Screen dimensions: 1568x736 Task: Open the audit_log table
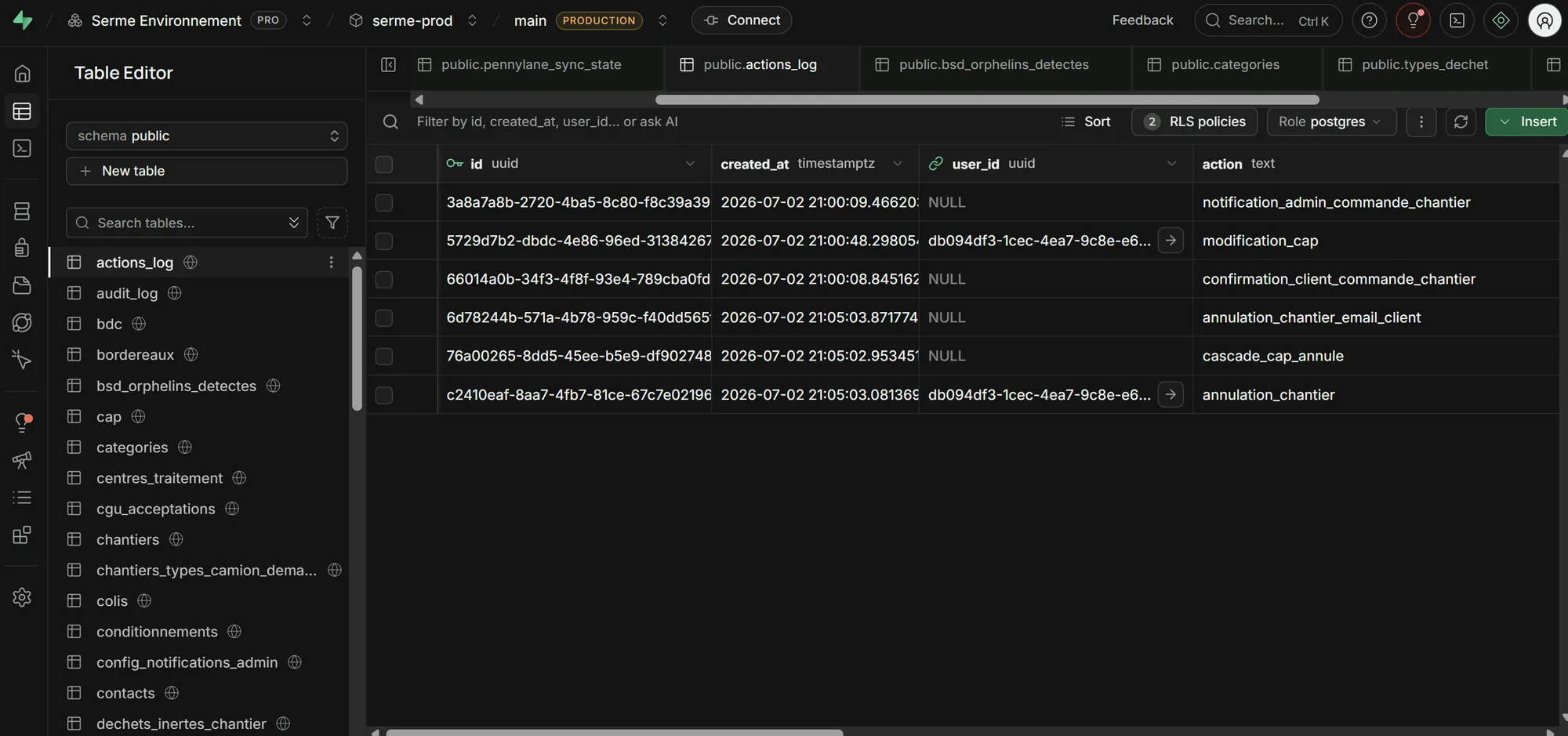pos(127,293)
